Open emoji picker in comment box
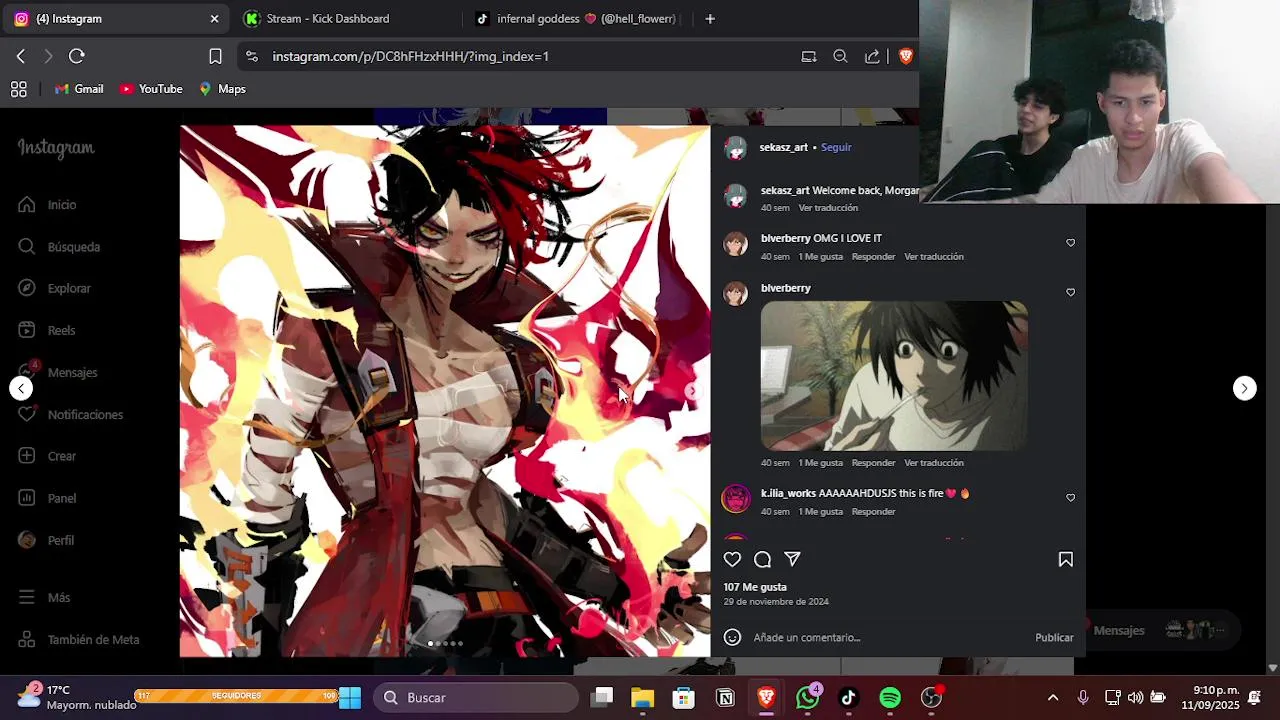The image size is (1280, 720). pyautogui.click(x=733, y=637)
